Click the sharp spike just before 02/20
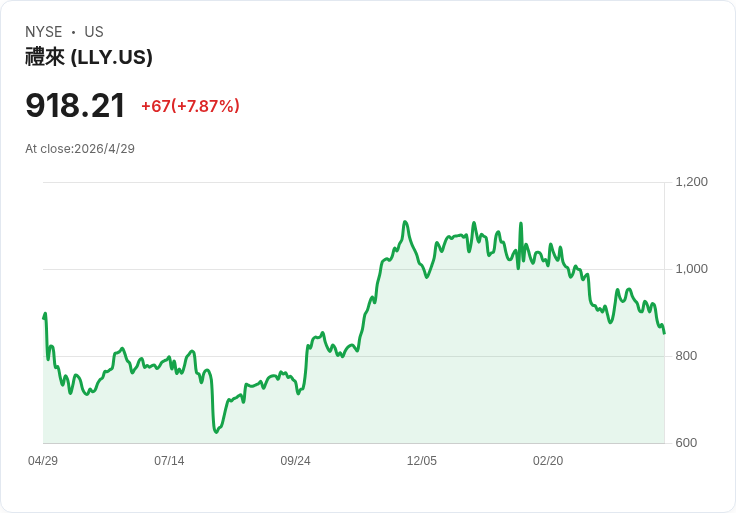Viewport: 736px width, 513px height. (x=521, y=223)
